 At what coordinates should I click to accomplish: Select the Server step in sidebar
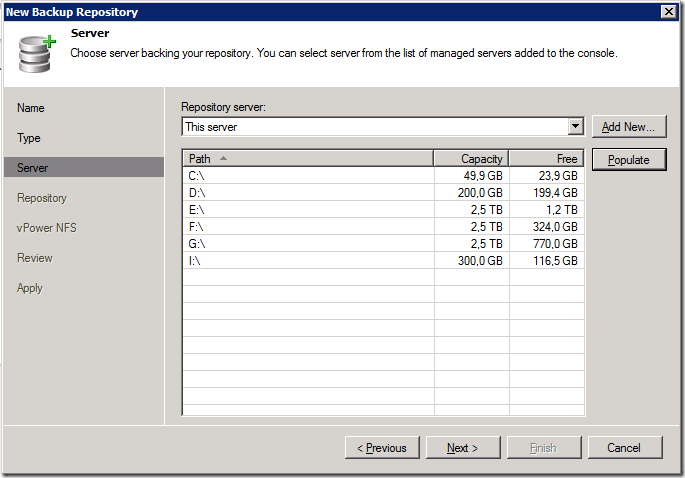click(x=33, y=168)
